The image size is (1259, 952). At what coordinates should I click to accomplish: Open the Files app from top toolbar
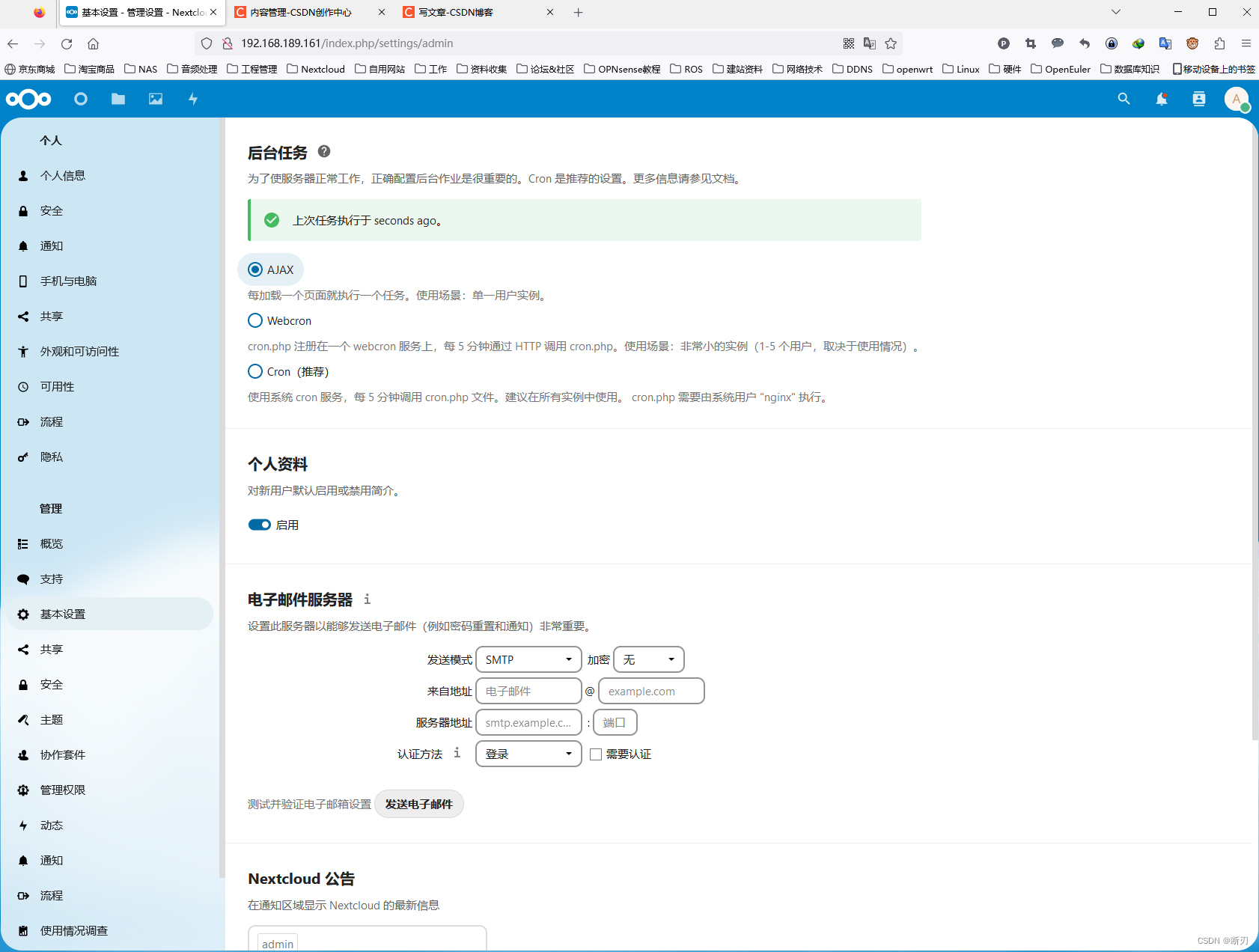pyautogui.click(x=118, y=98)
